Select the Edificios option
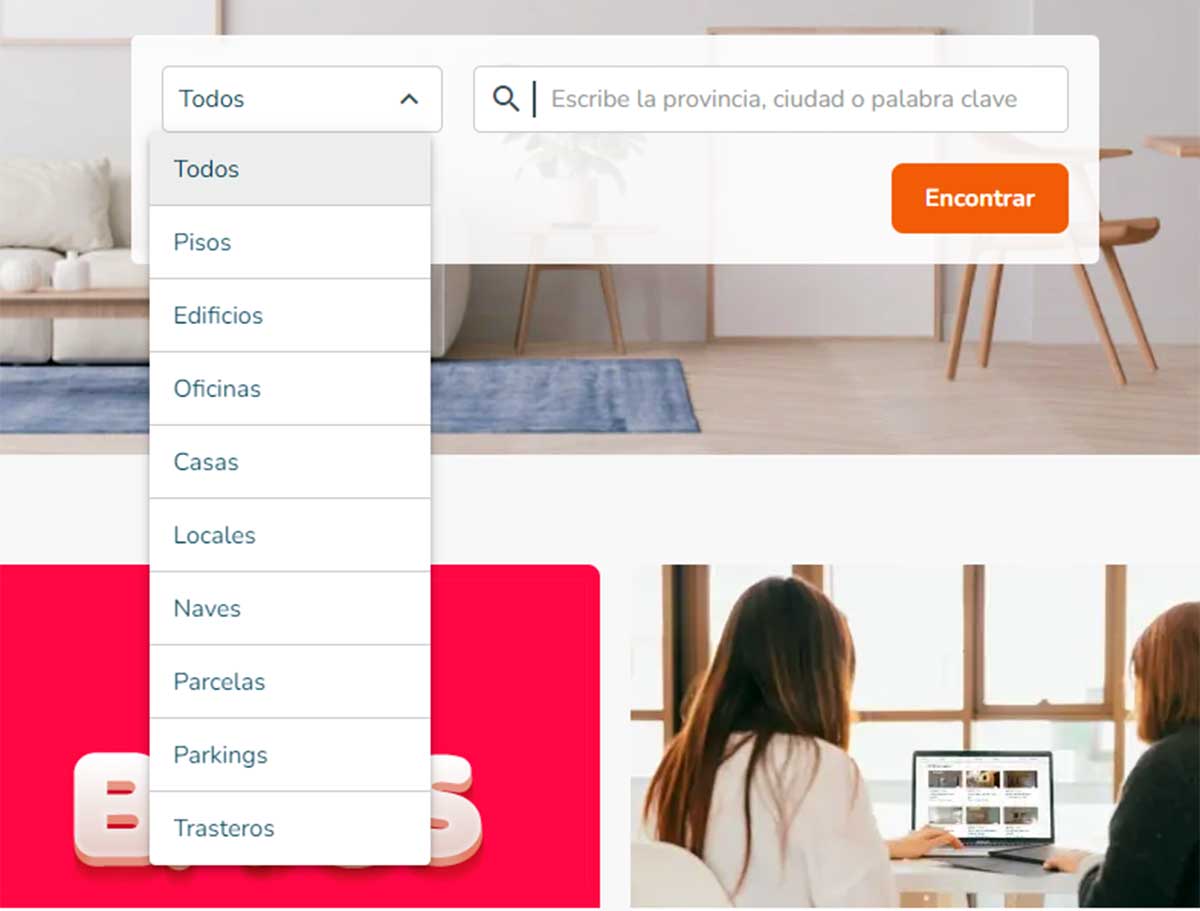1200x911 pixels. (290, 315)
